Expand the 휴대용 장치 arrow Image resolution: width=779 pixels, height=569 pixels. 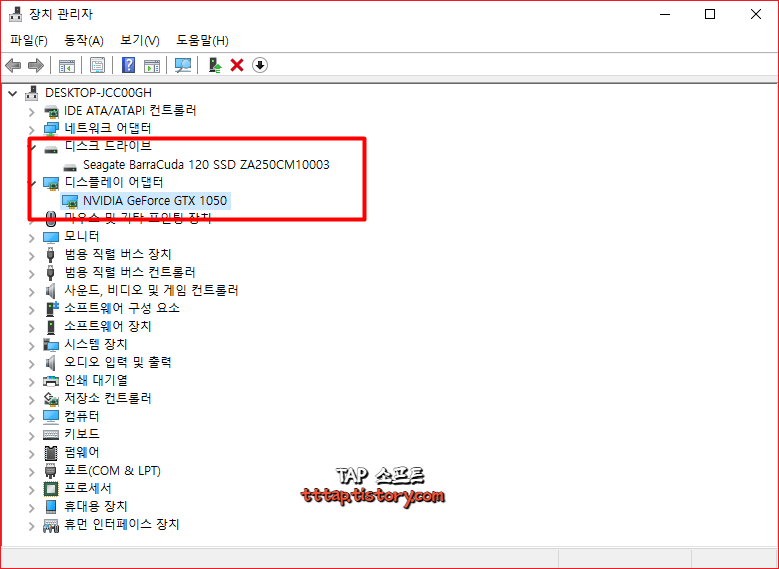[32, 508]
